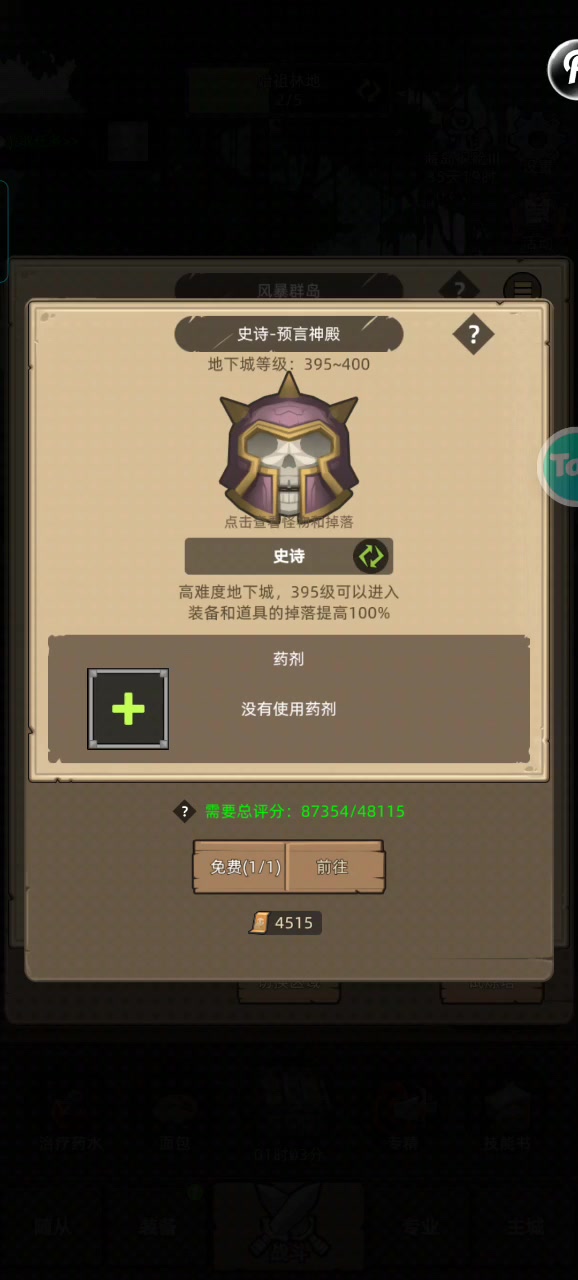Tap the 史诗-预言神殿 title banner
Image resolution: width=578 pixels, height=1280 pixels.
[289, 334]
